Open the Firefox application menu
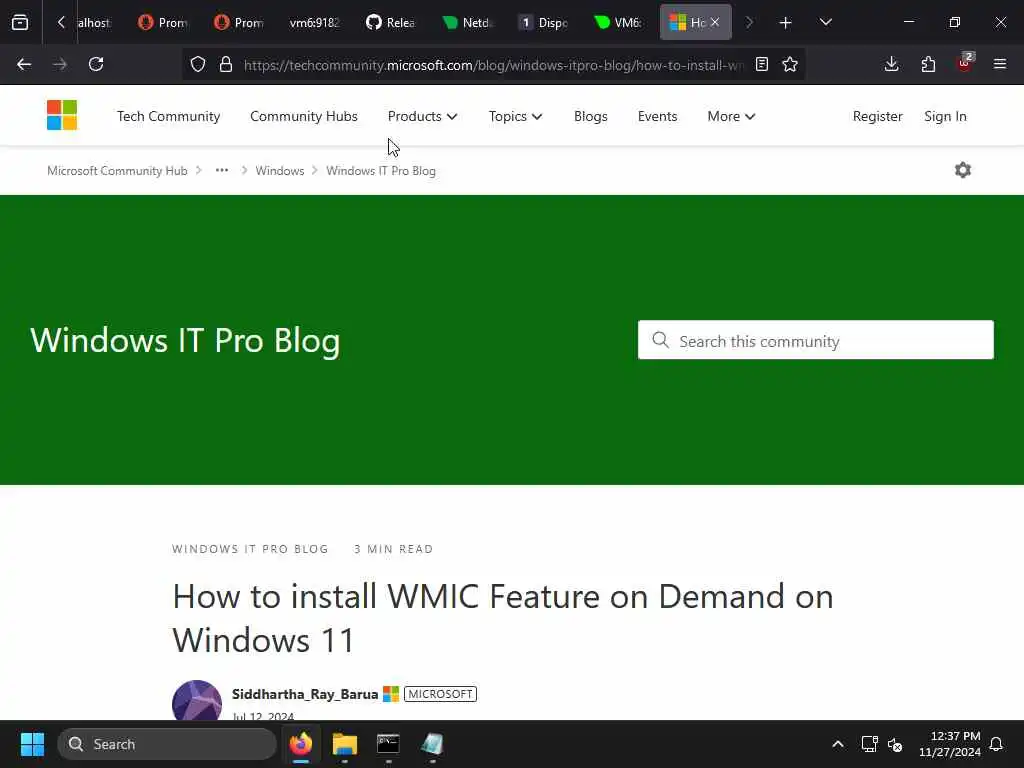Image resolution: width=1024 pixels, height=768 pixels. 1000,64
